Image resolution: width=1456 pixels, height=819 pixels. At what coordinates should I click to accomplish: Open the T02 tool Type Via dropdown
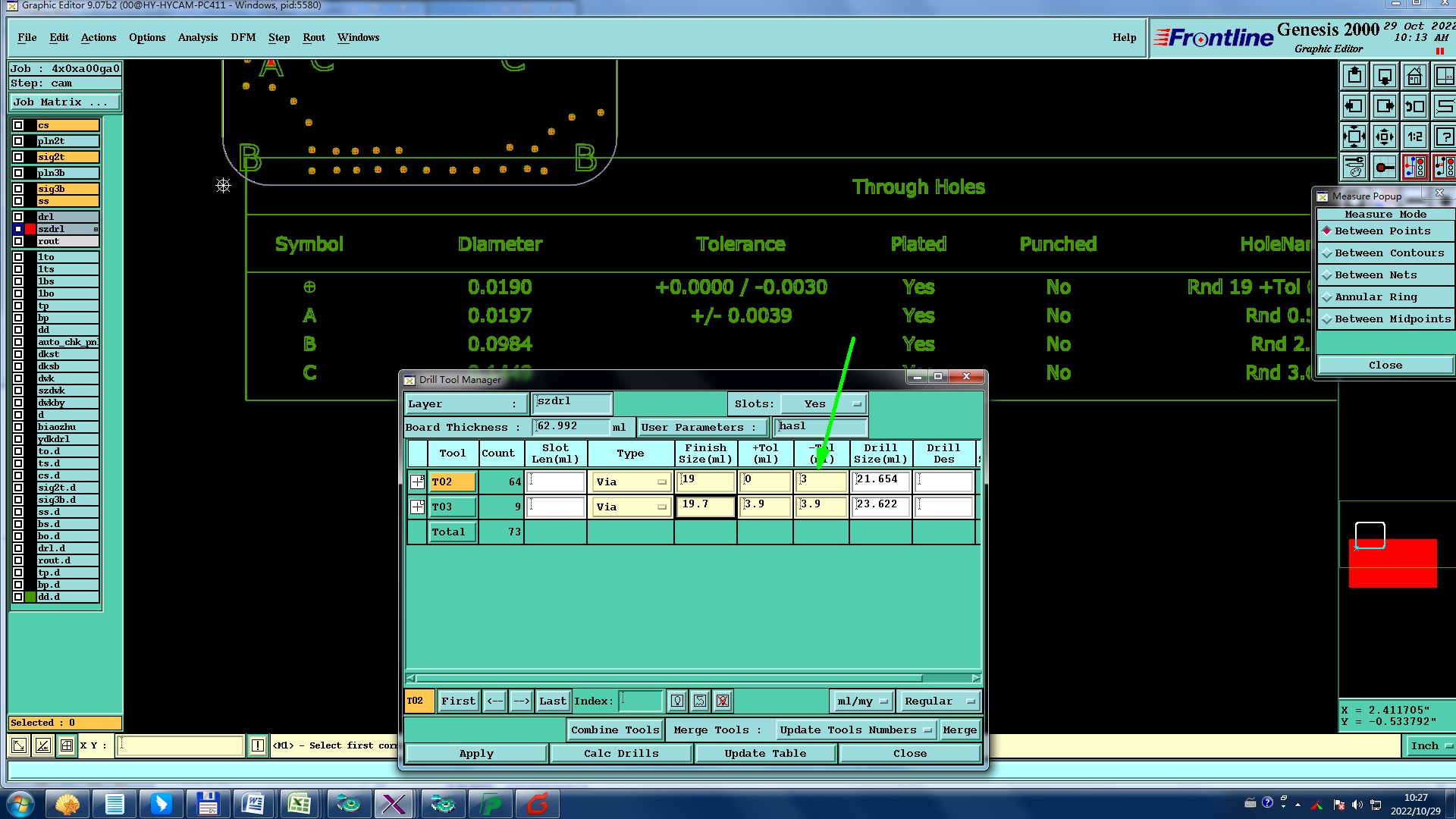pyautogui.click(x=631, y=482)
